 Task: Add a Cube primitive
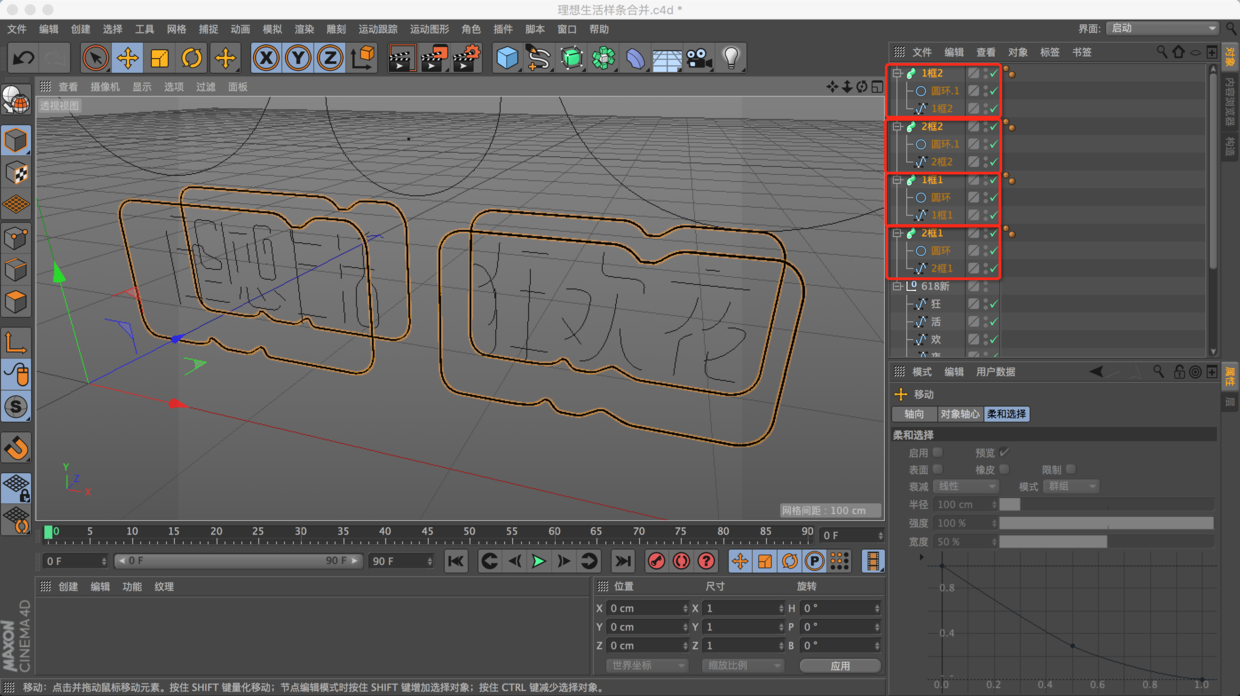click(x=507, y=58)
